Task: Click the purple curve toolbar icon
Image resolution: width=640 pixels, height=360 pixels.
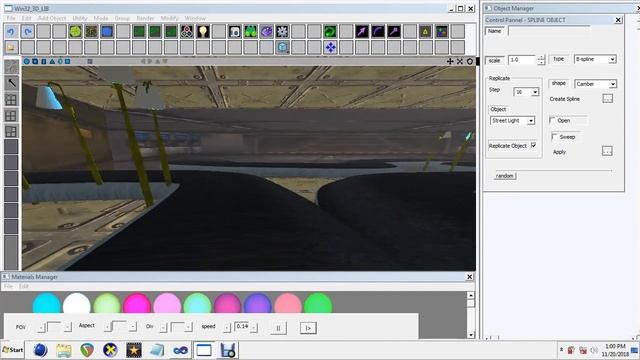Action: (378, 31)
